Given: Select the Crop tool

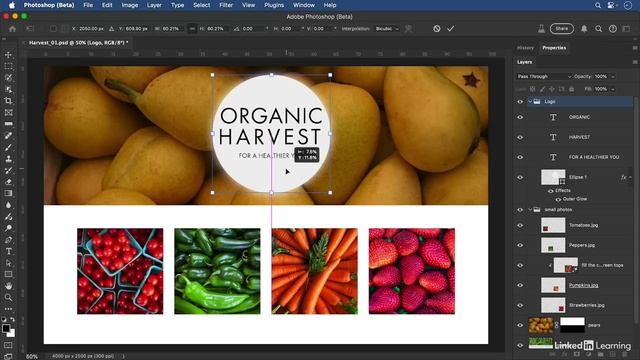Looking at the screenshot, I should [8, 101].
